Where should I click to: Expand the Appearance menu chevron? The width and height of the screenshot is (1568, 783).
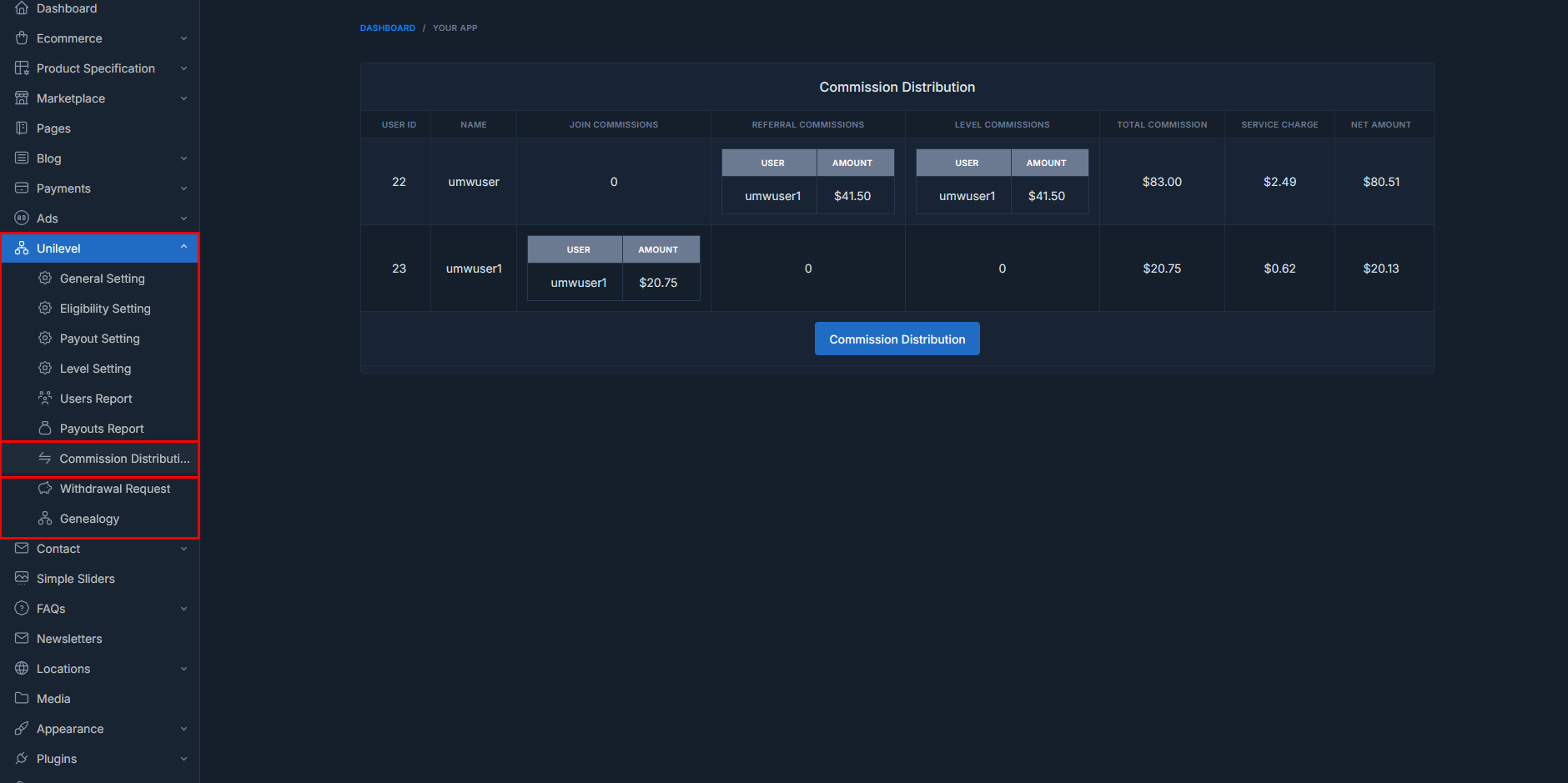pos(183,728)
